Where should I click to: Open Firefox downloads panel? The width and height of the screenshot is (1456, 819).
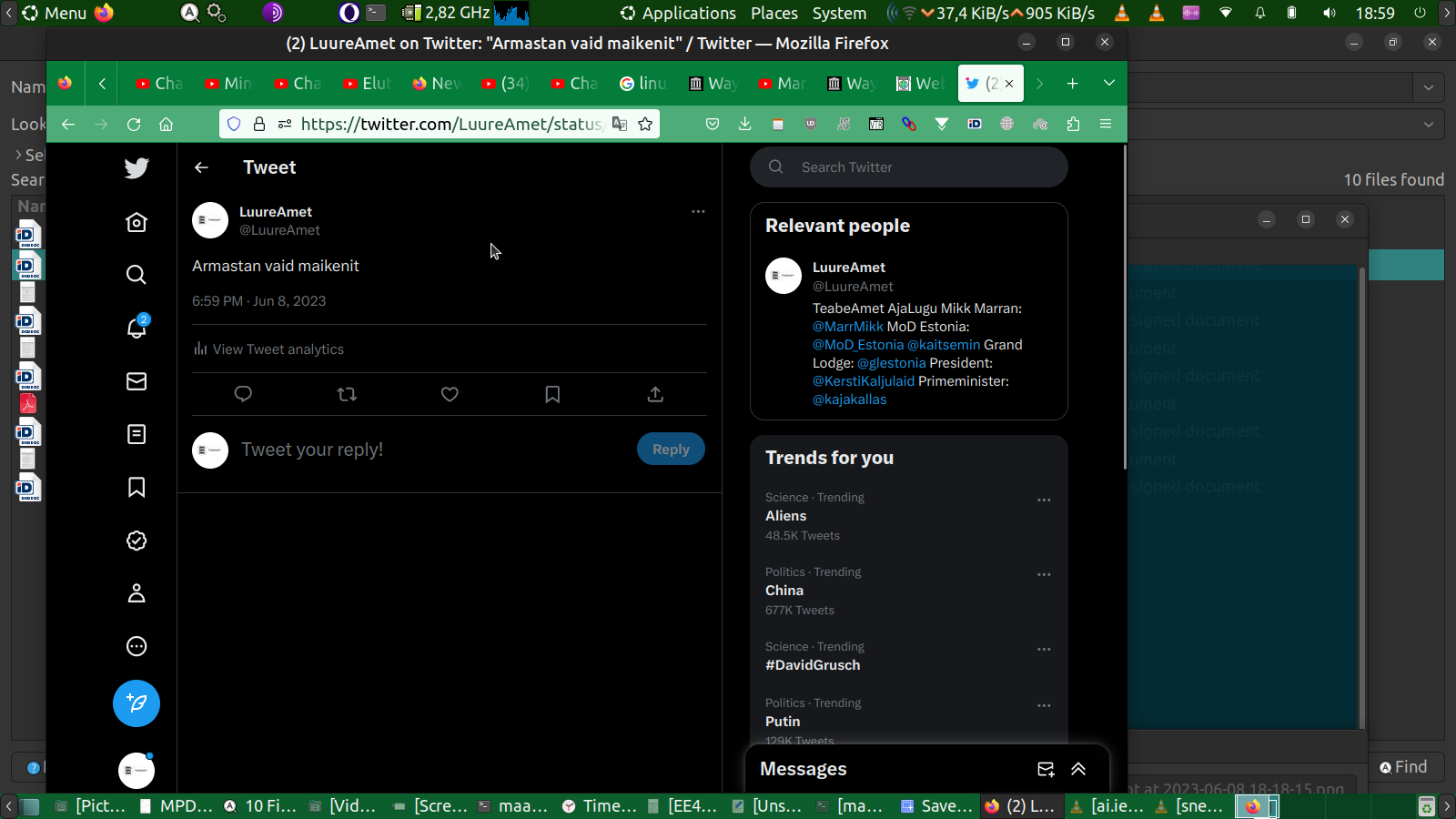click(744, 125)
